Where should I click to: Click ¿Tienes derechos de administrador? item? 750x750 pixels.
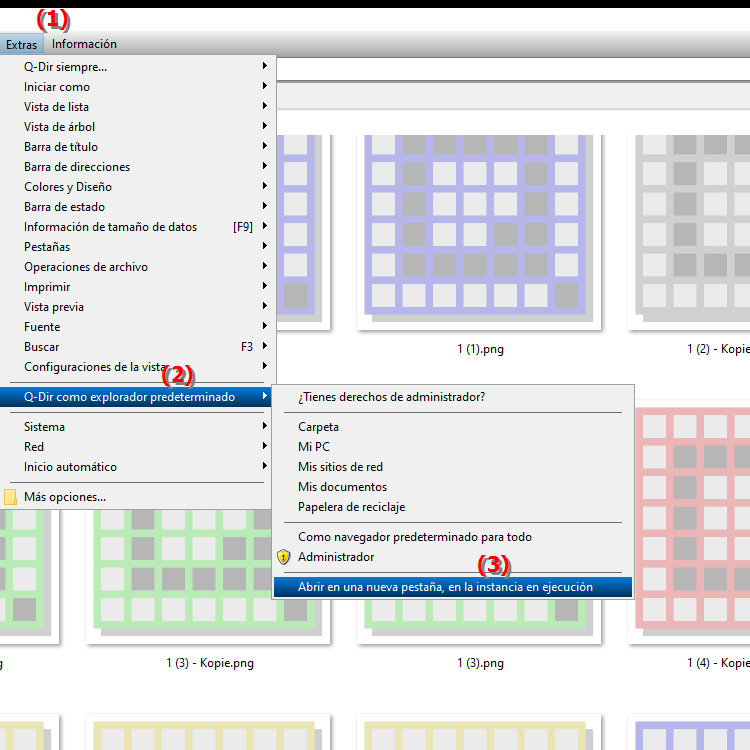point(391,397)
